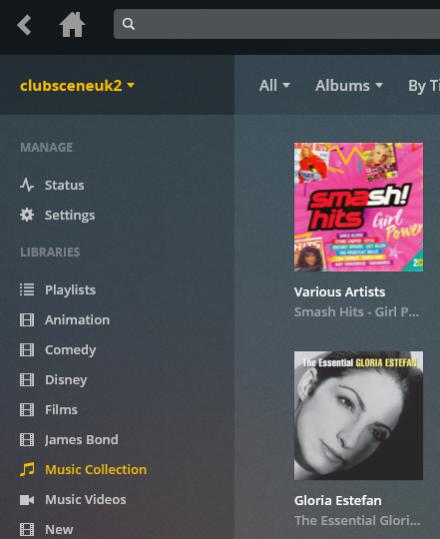Image resolution: width=440 pixels, height=539 pixels.
Task: Click the Disney library film icon
Action: pyautogui.click(x=27, y=380)
